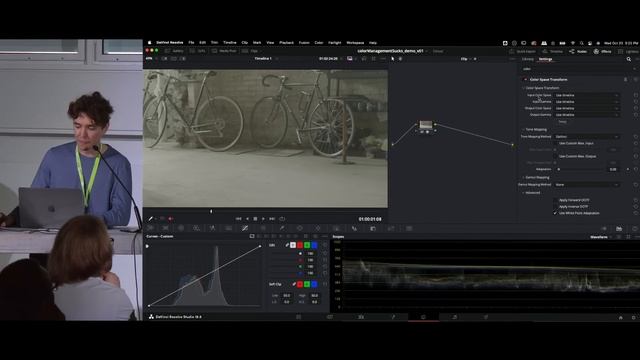Toggle the Nodes panel button
This screenshot has width=640, height=360.
click(578, 51)
